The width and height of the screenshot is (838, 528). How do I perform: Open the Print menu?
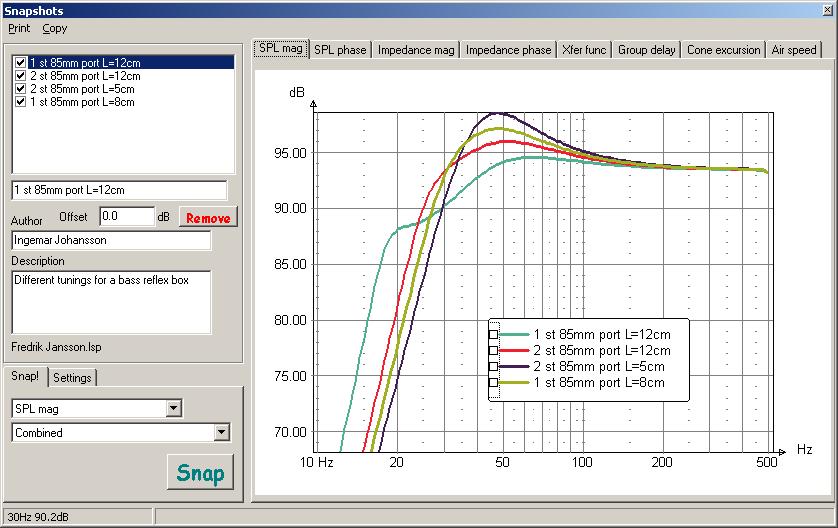[x=19, y=28]
